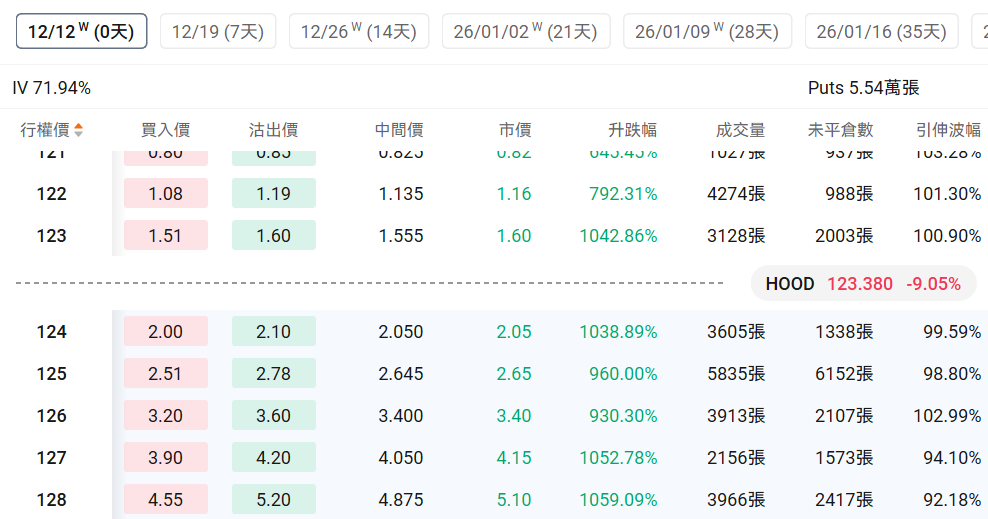The height and width of the screenshot is (519, 988).
Task: Click bid price 2.00 for strike 124
Action: [166, 332]
